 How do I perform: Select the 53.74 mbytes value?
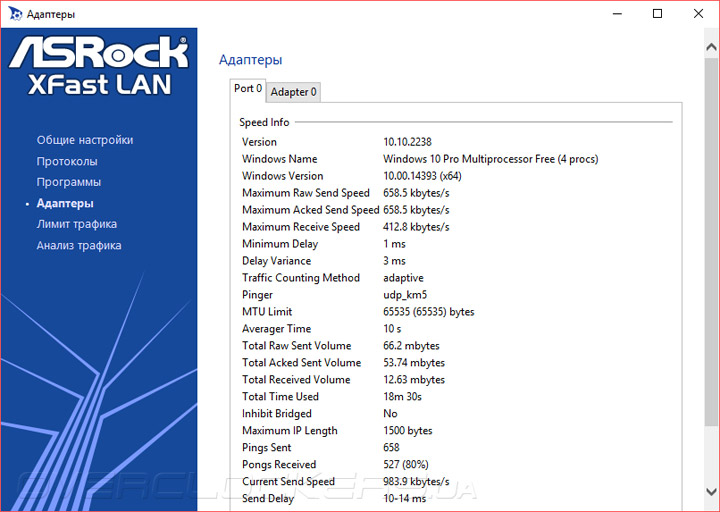pyautogui.click(x=414, y=363)
